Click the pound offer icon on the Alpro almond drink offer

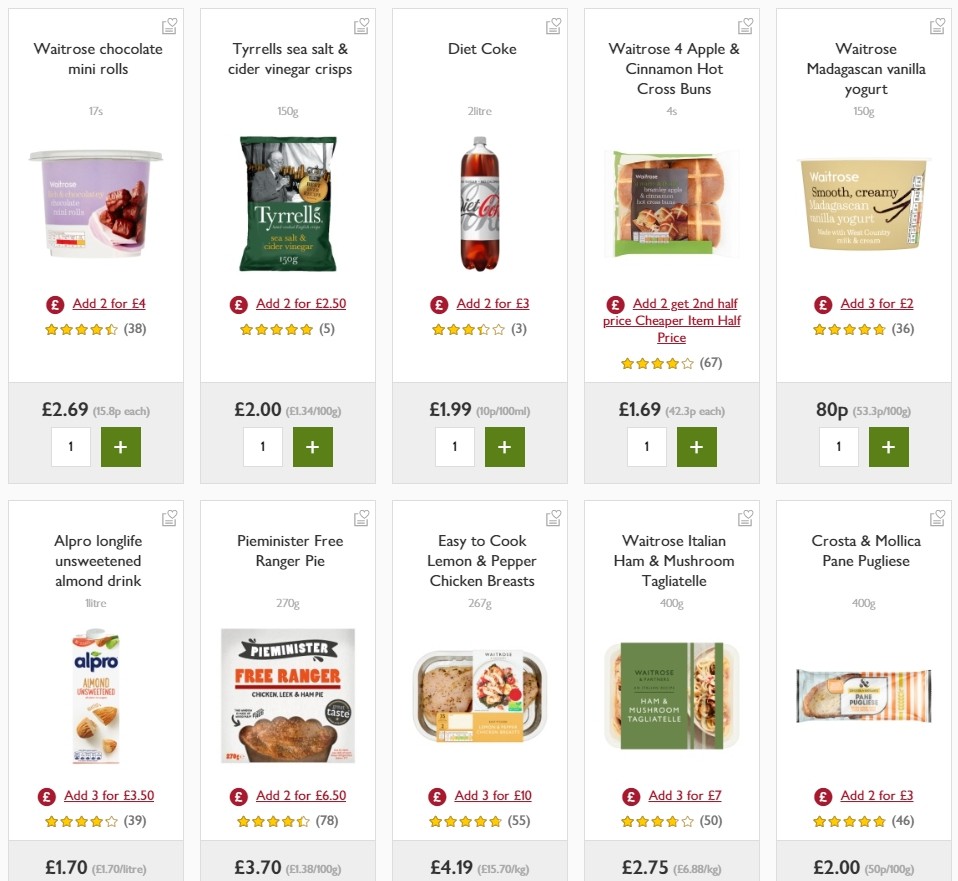46,796
